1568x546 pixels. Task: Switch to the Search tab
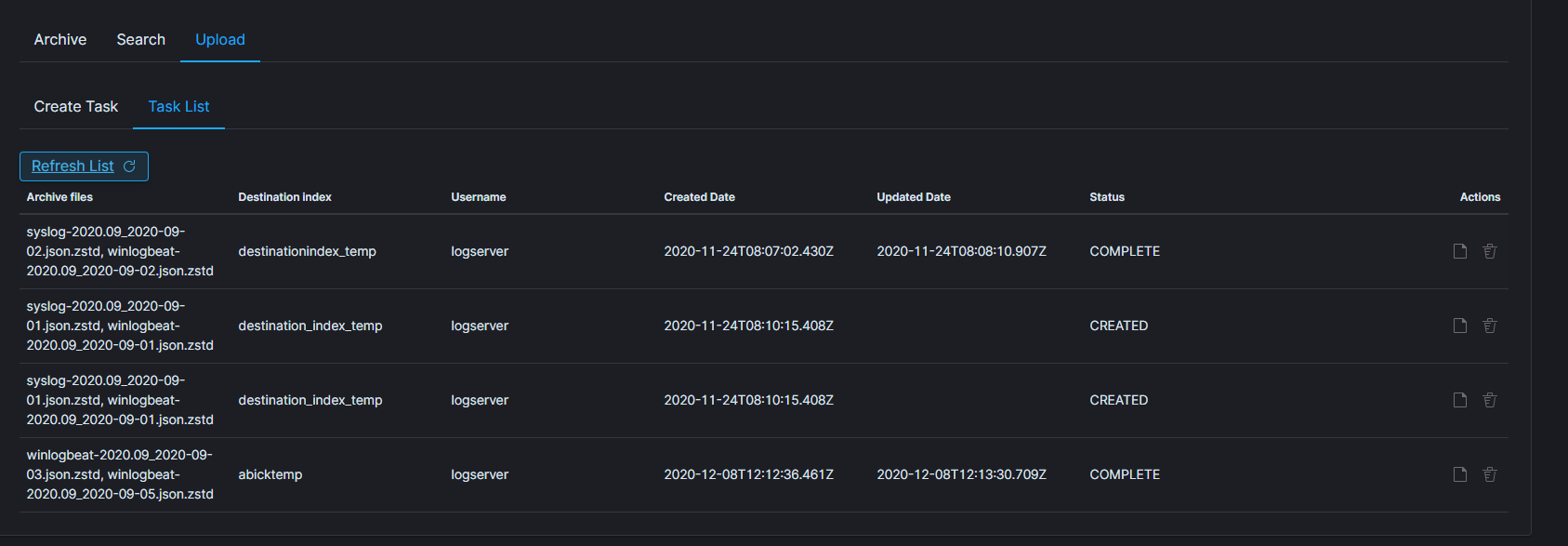[141, 39]
